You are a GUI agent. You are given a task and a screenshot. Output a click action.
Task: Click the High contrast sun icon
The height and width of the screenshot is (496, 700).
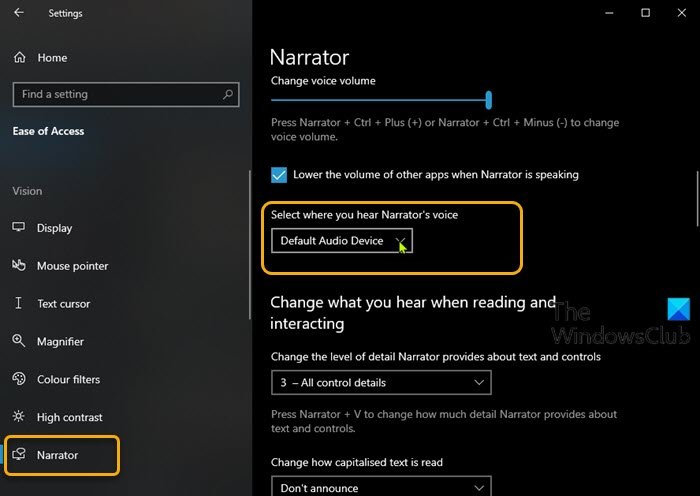(x=19, y=417)
